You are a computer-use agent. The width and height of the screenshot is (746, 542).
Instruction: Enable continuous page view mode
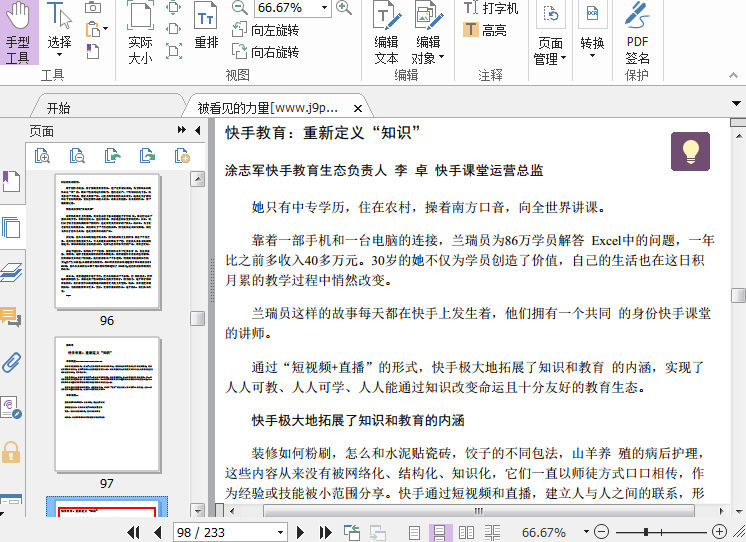pos(440,532)
